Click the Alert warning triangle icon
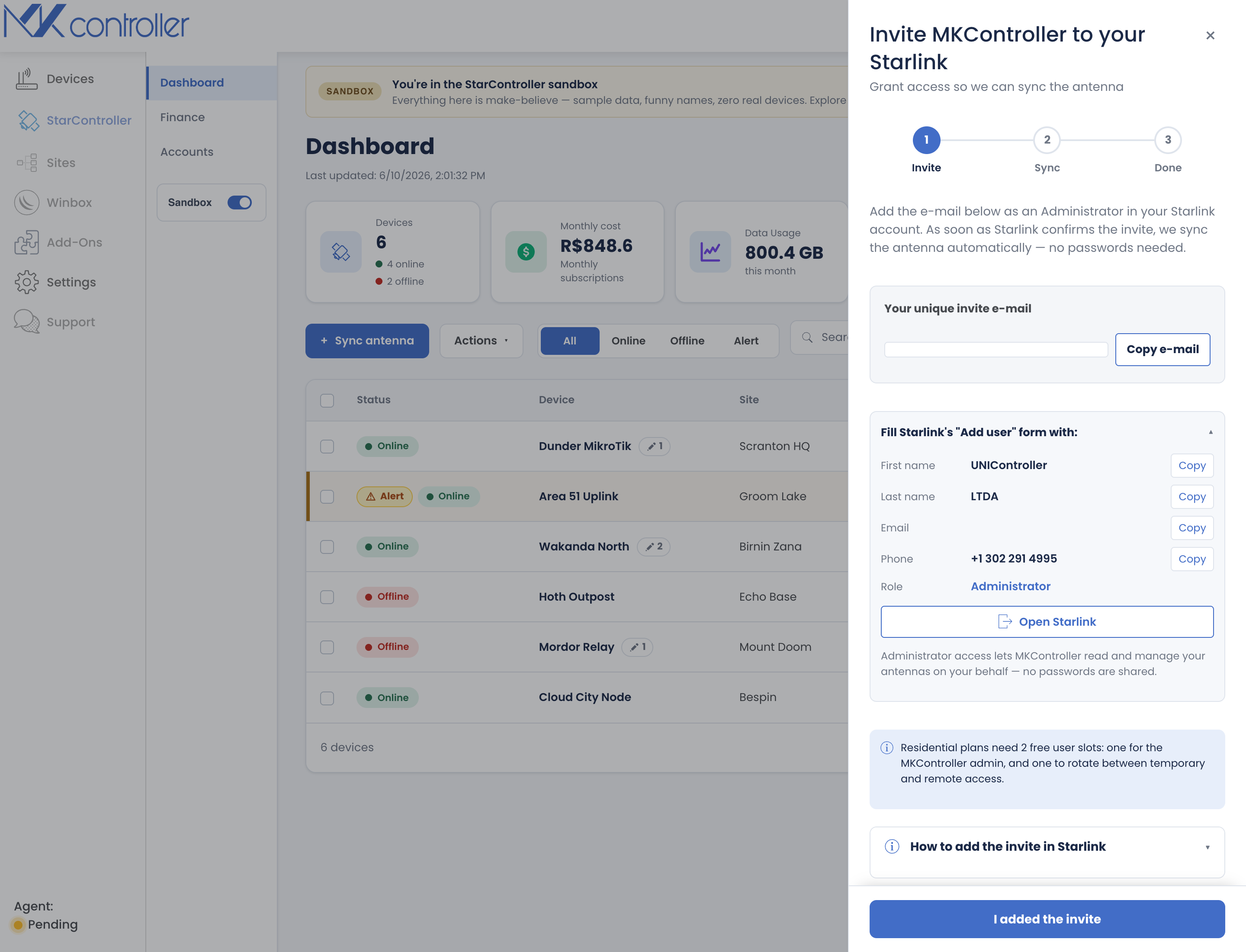The height and width of the screenshot is (952, 1246). (x=371, y=496)
